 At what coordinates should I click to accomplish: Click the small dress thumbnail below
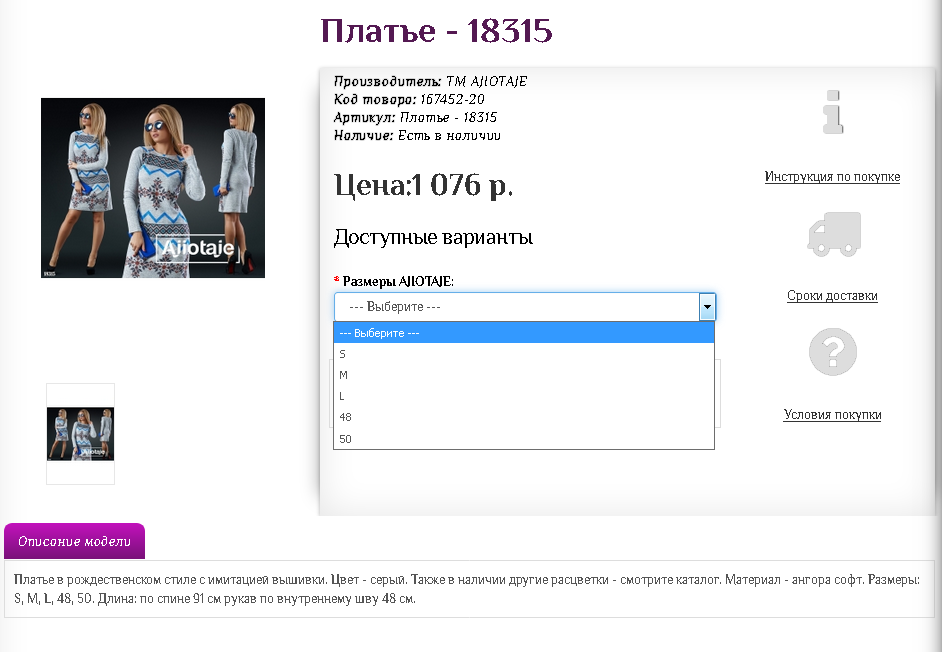pyautogui.click(x=80, y=434)
